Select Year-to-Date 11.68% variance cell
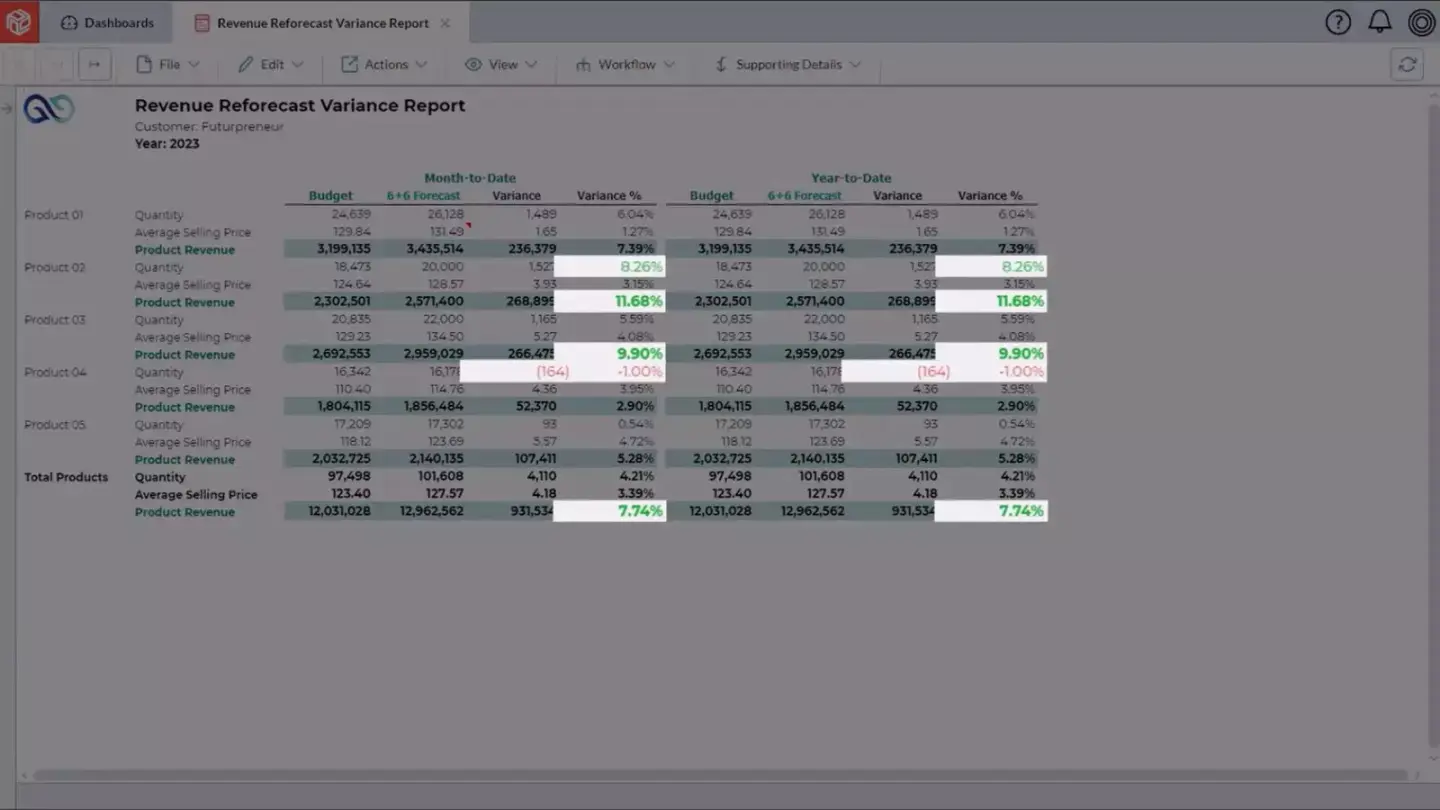The image size is (1440, 810). pos(991,301)
